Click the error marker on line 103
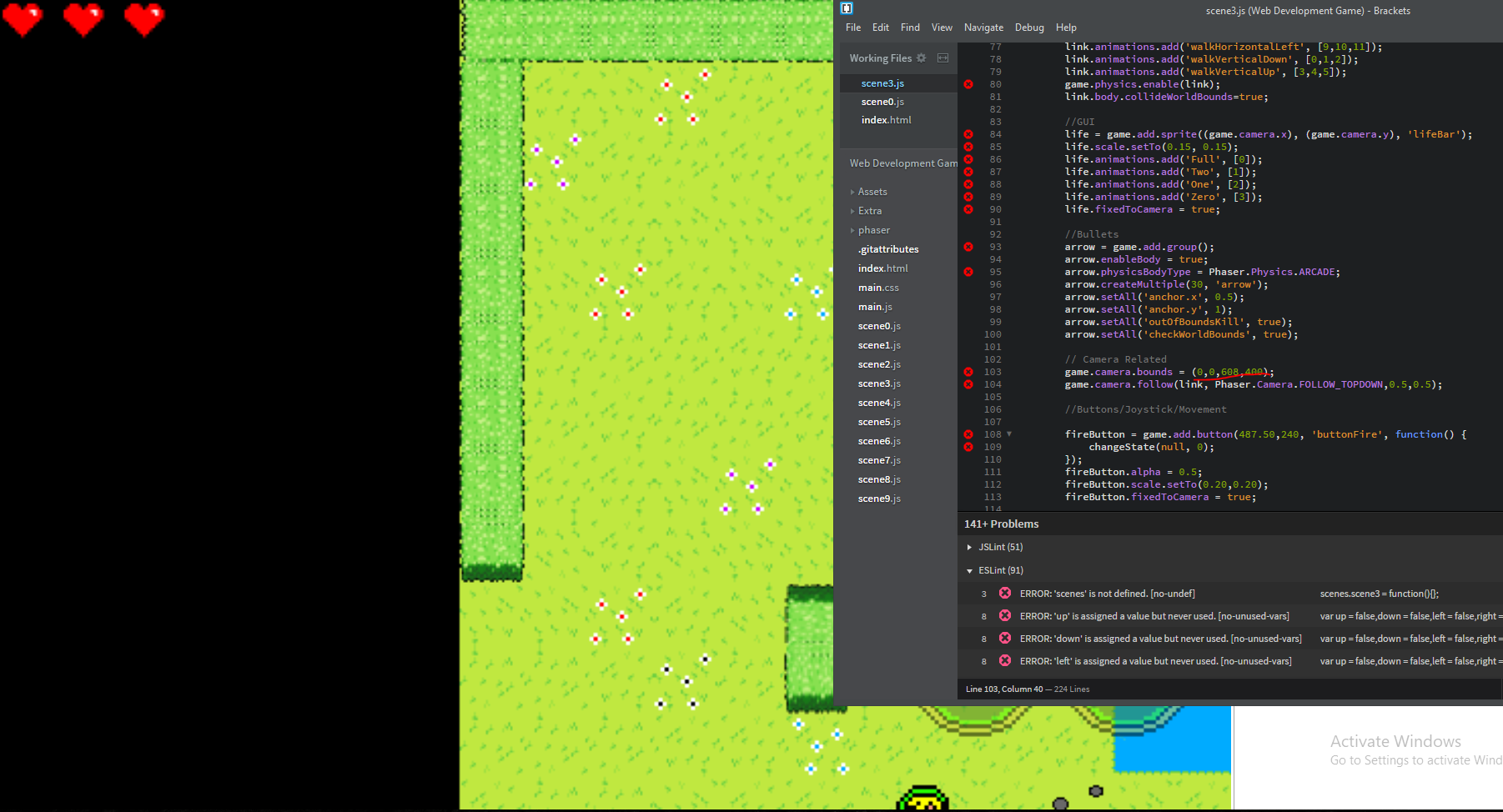Image resolution: width=1503 pixels, height=812 pixels. click(968, 372)
